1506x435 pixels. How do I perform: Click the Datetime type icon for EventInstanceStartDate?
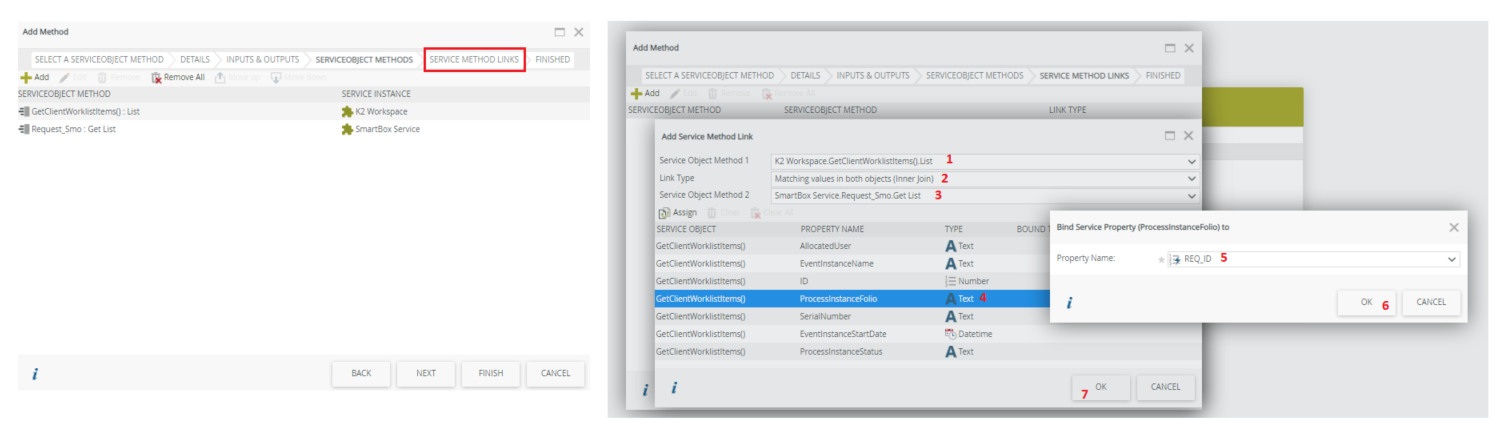[950, 334]
